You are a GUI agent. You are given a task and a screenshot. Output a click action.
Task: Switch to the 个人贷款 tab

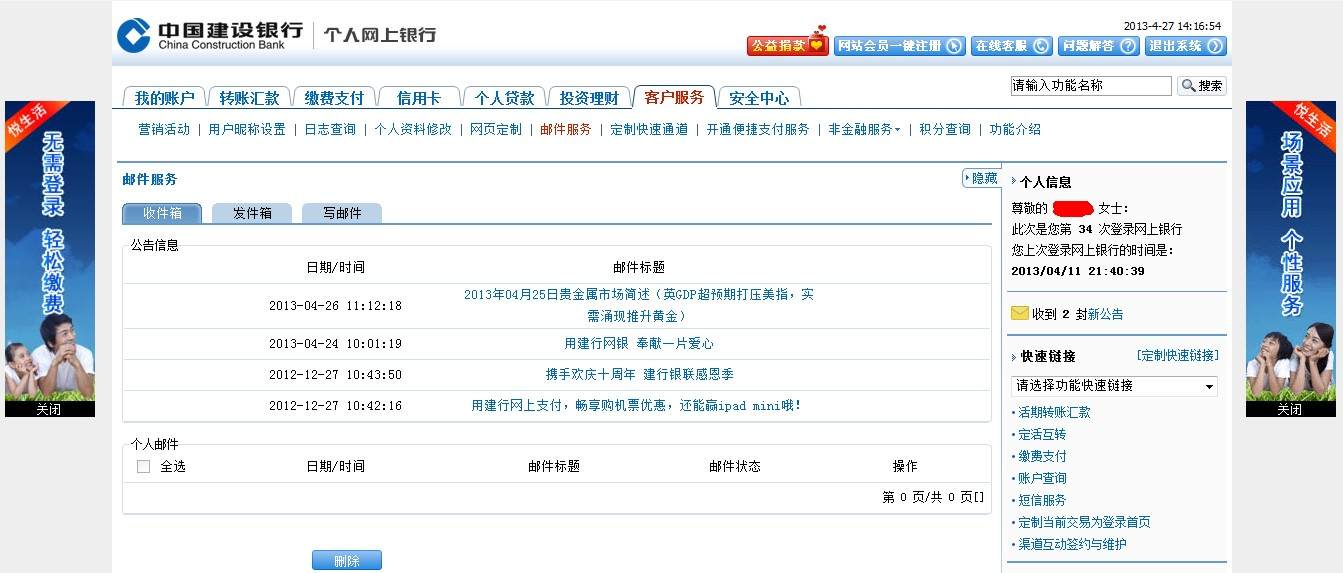[504, 97]
